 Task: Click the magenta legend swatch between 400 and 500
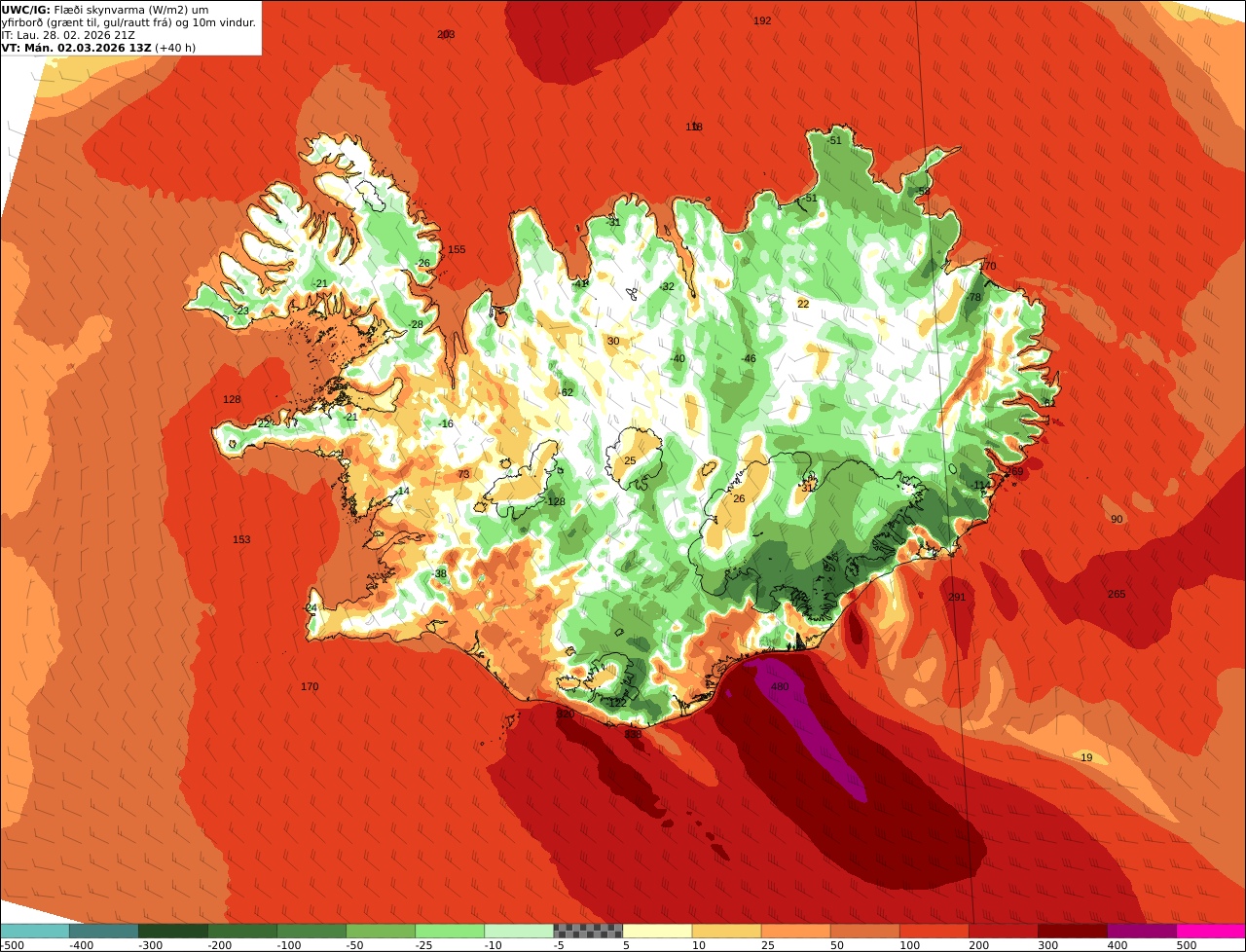pyautogui.click(x=1142, y=931)
